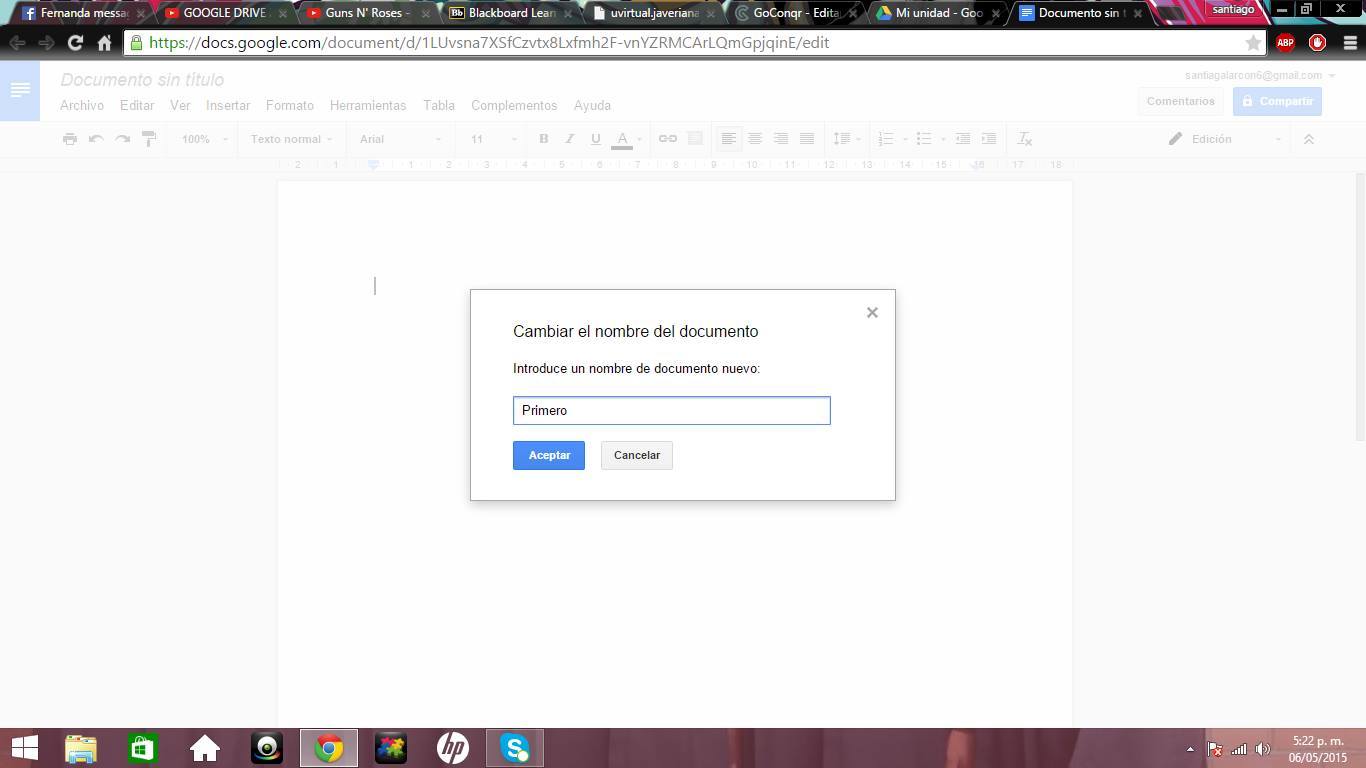The height and width of the screenshot is (768, 1366).
Task: Open the Archivo menu
Action: (x=81, y=105)
